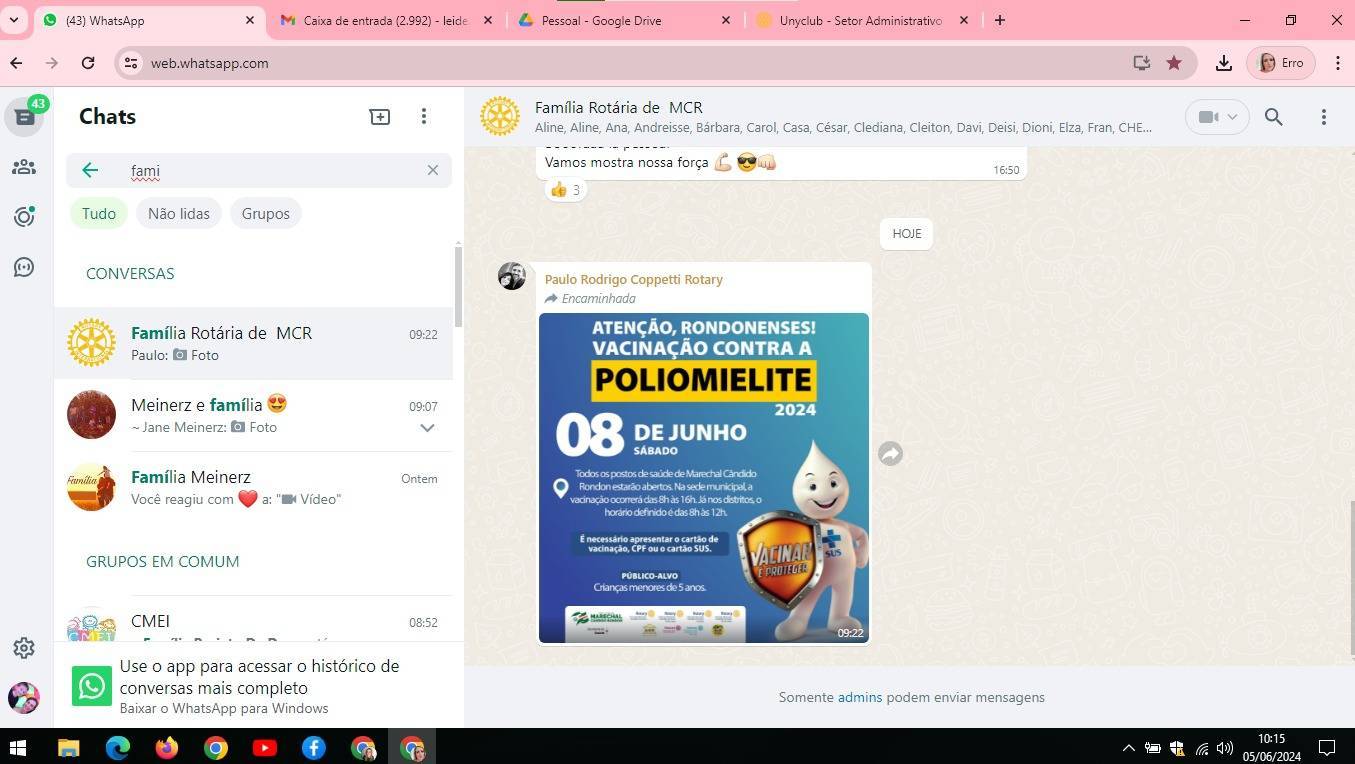This screenshot has width=1355, height=764.
Task: Open the Status updates icon
Action: 24,217
